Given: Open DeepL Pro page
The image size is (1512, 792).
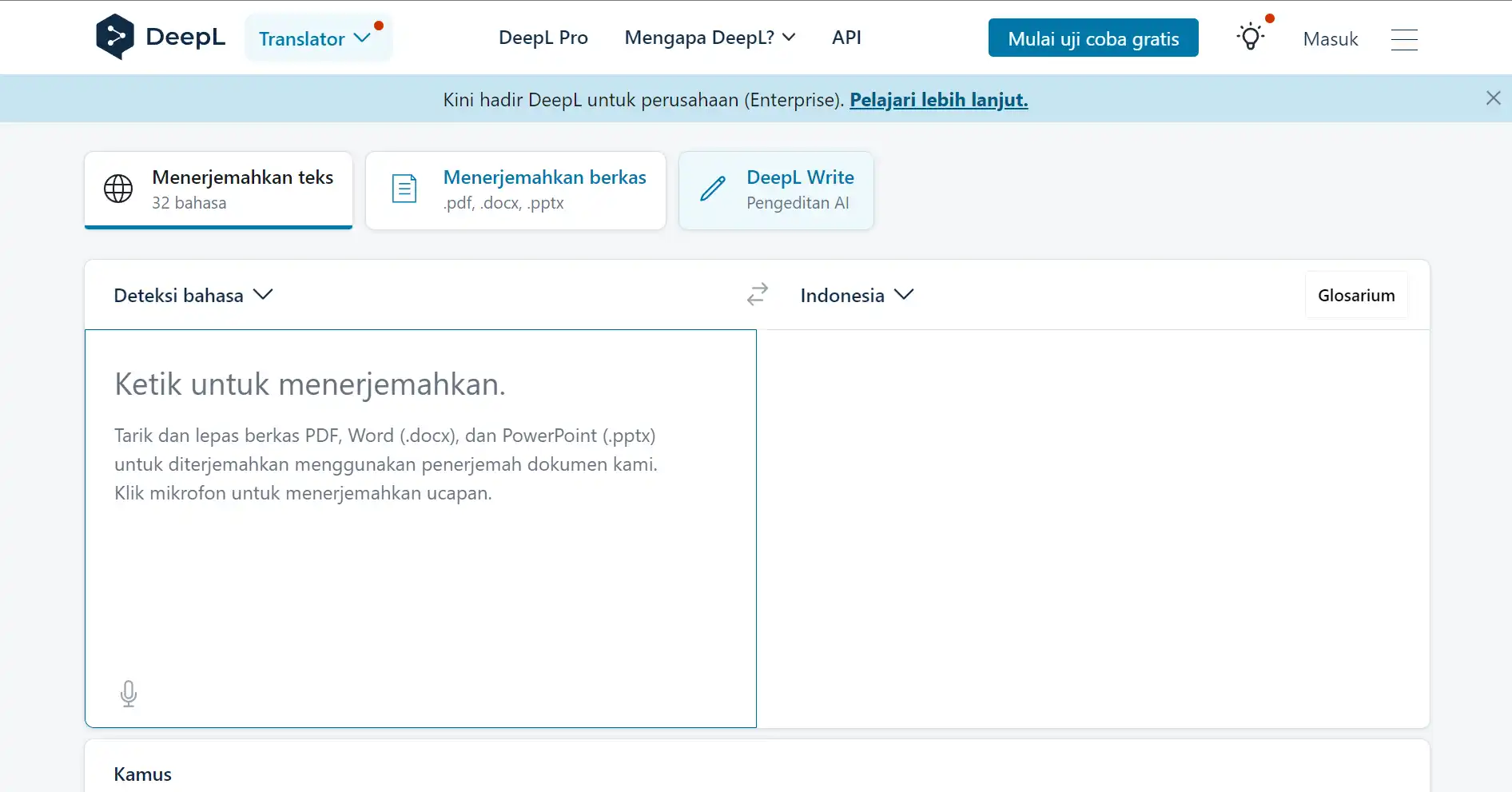Looking at the screenshot, I should 543,38.
